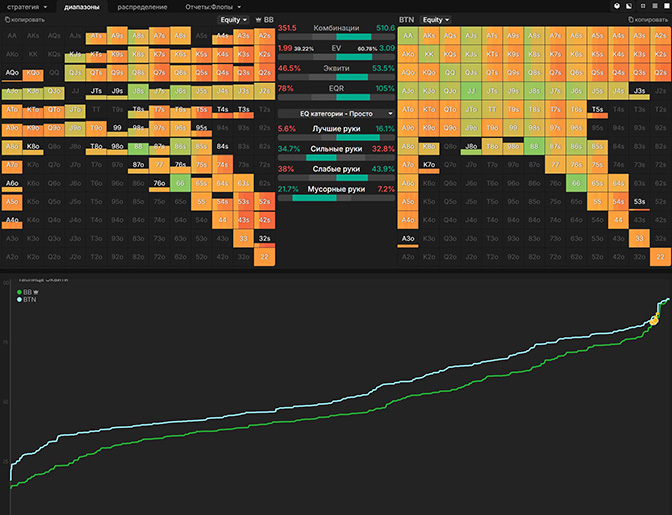The height and width of the screenshot is (515, 672).
Task: Expand the 'EQ категории - Просто' dropdown
Action: click(335, 114)
